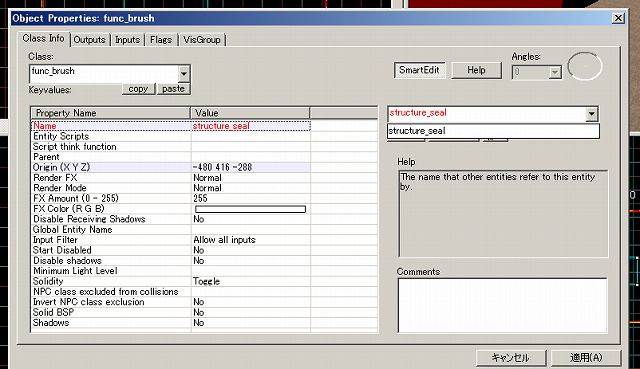Click the Property Name column header
This screenshot has height=369, width=640.
tap(111, 113)
